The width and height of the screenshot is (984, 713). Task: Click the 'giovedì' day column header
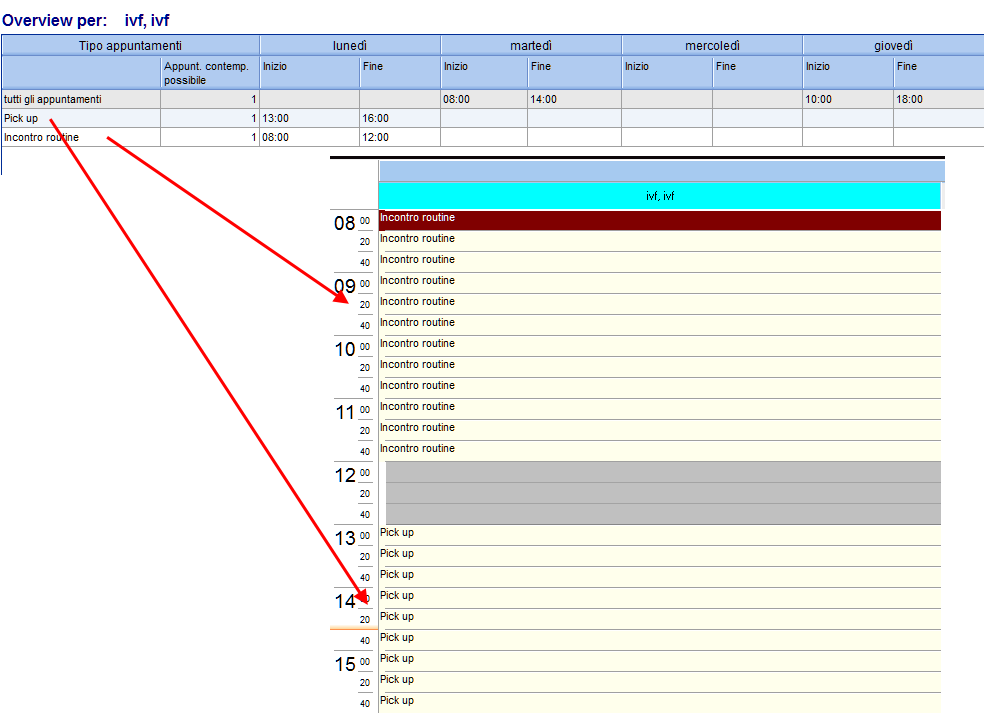[893, 45]
